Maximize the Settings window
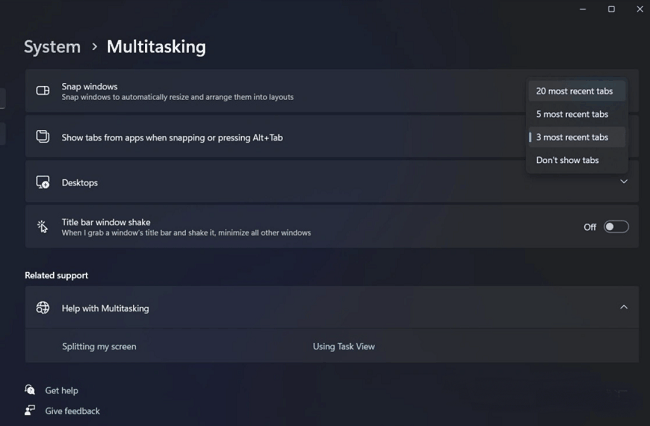The height and width of the screenshot is (426, 650). pyautogui.click(x=611, y=9)
